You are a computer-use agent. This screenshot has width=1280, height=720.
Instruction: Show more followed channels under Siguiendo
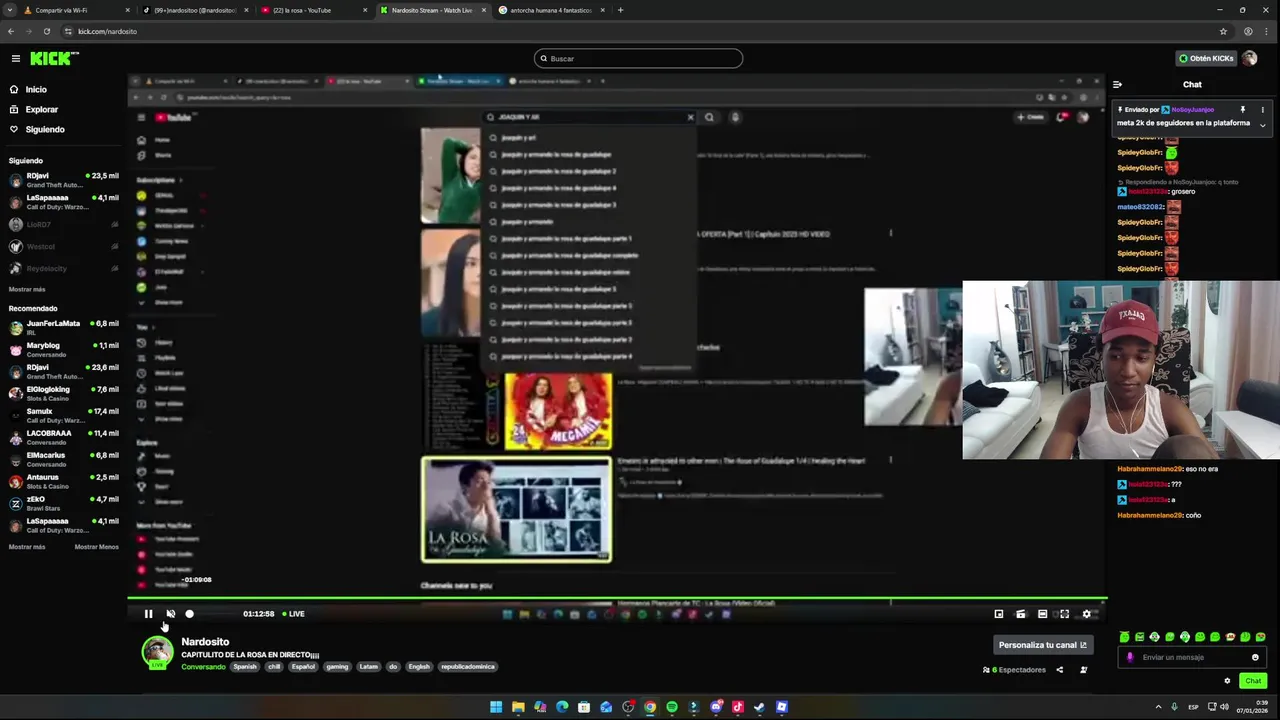(27, 289)
